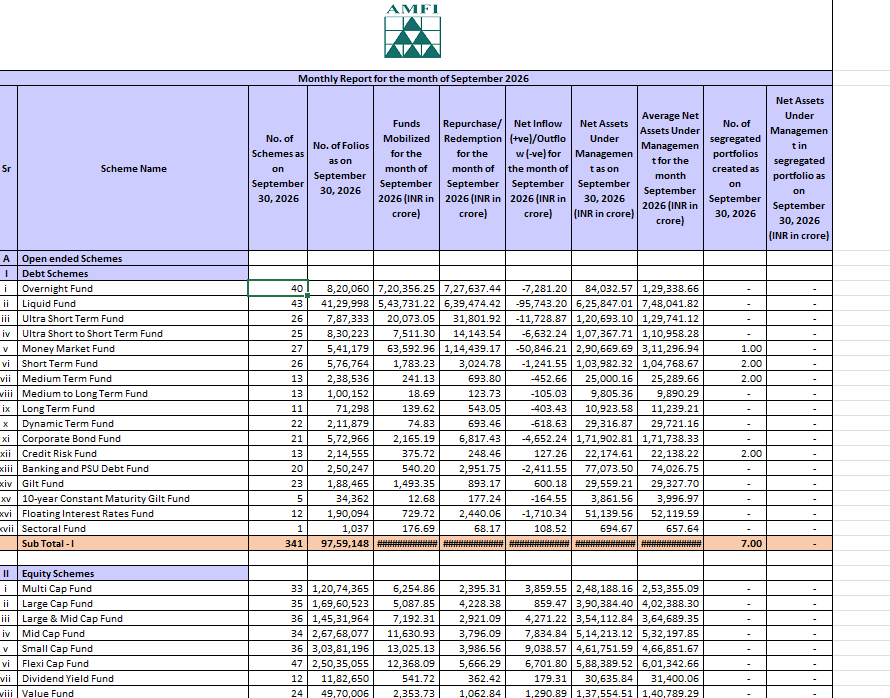The height and width of the screenshot is (698, 890).
Task: Select the 'Debt Schemes' section cell
Action: pyautogui.click(x=133, y=274)
